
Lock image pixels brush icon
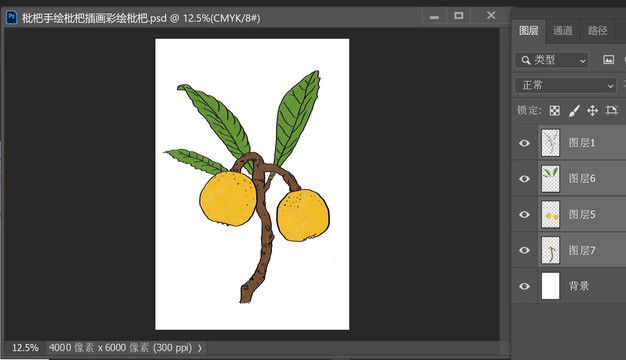[x=574, y=111]
